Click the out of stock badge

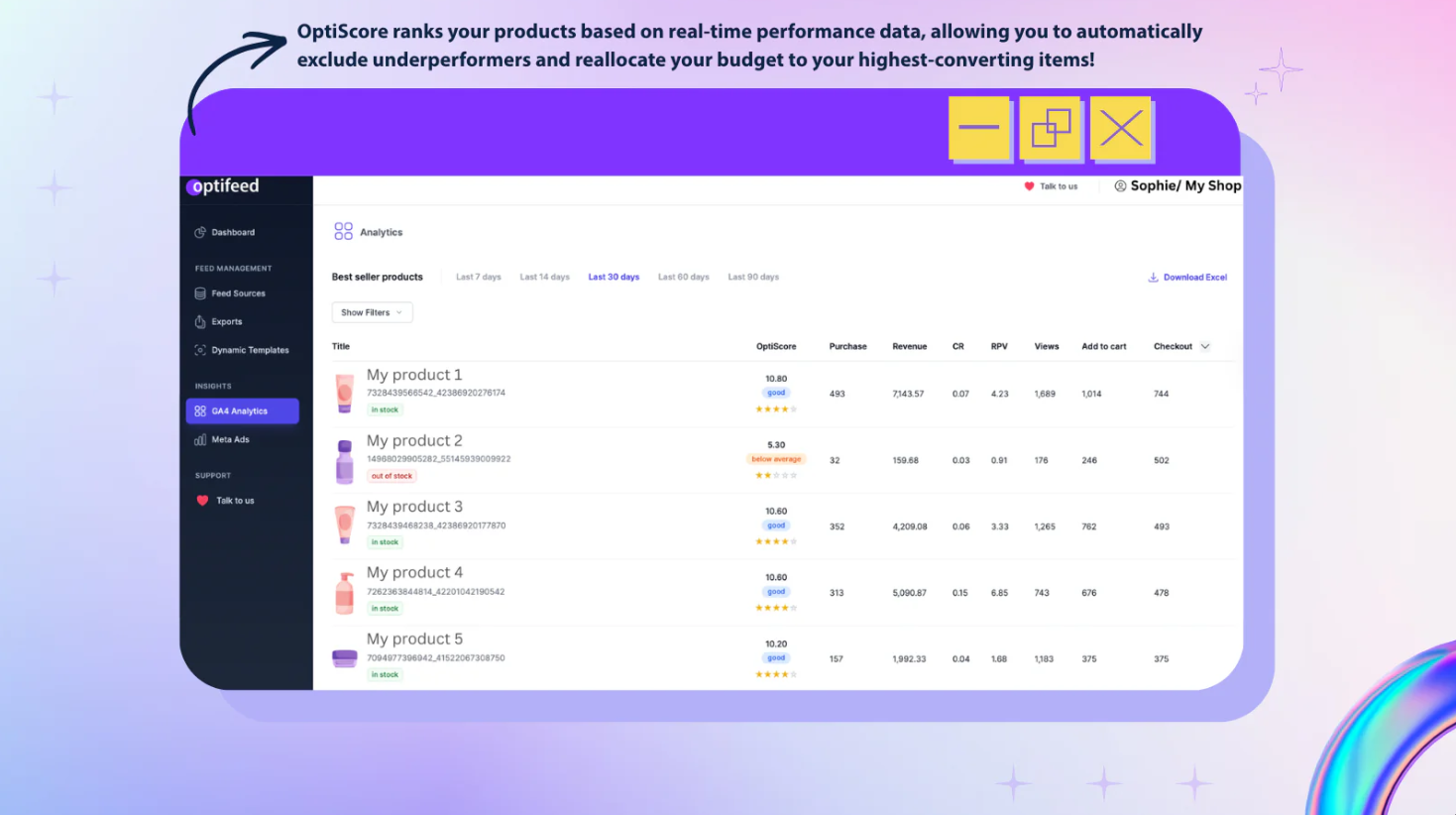pyautogui.click(x=392, y=476)
